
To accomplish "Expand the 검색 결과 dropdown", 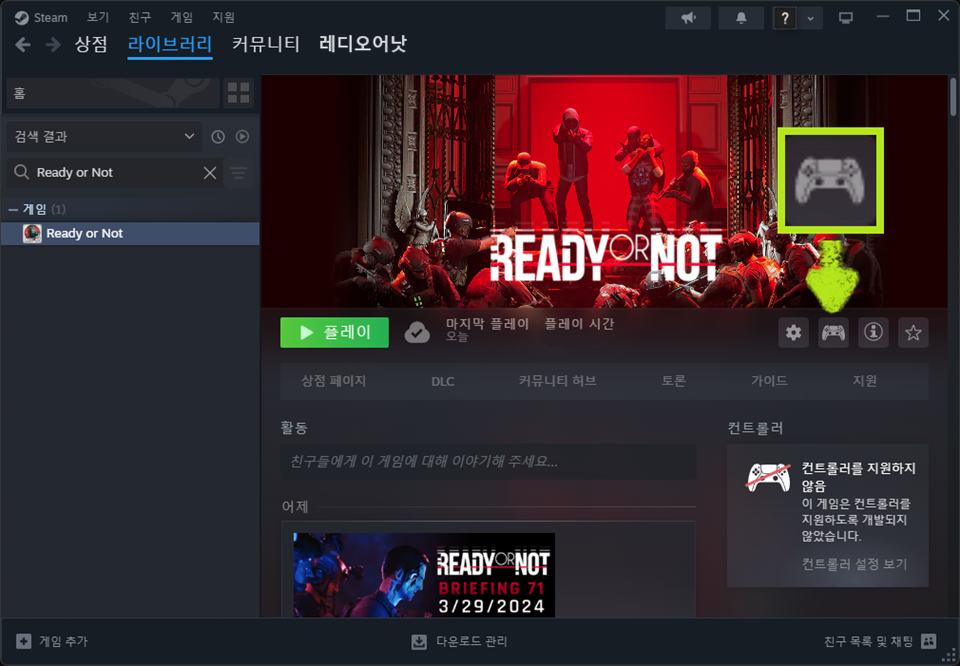I will pyautogui.click(x=104, y=137).
